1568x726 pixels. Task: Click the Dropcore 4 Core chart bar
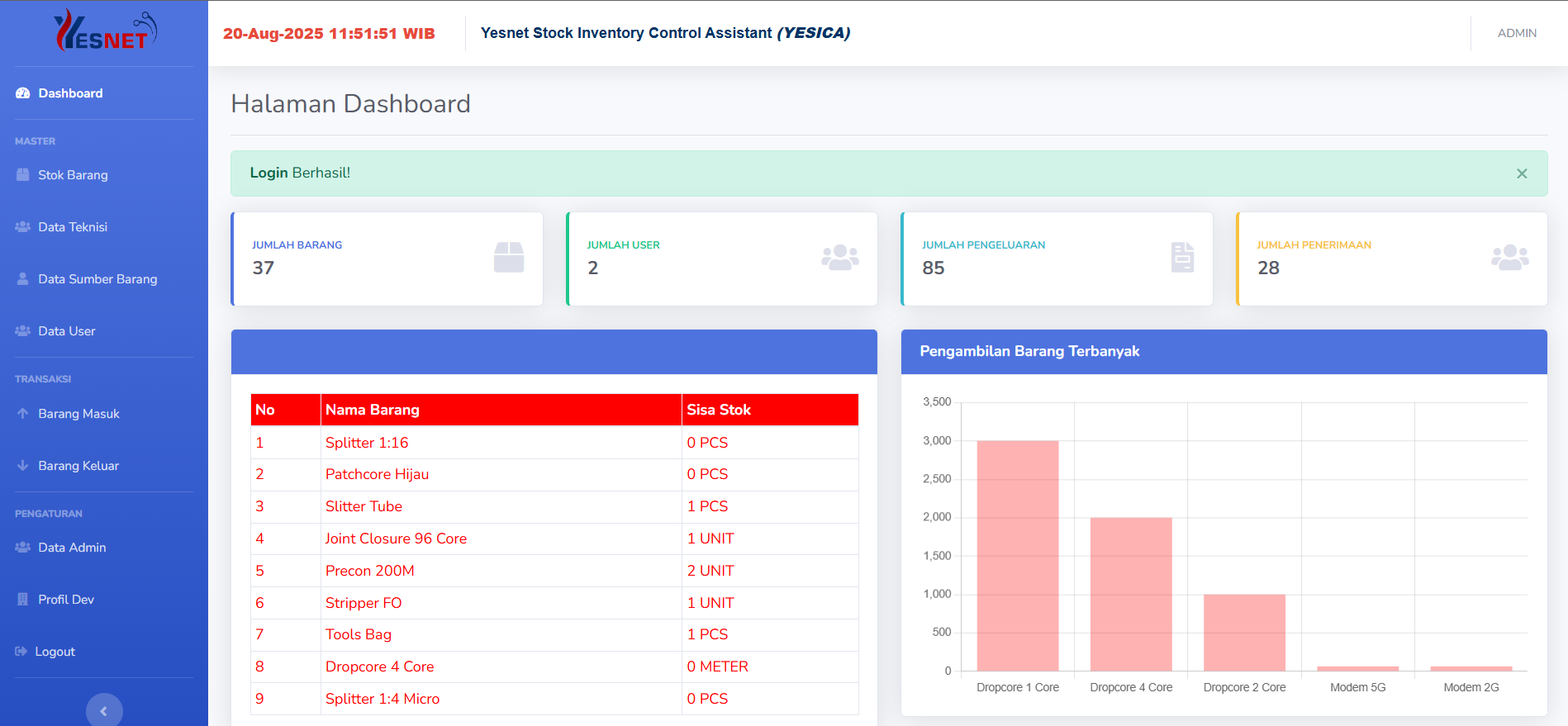tap(1130, 593)
